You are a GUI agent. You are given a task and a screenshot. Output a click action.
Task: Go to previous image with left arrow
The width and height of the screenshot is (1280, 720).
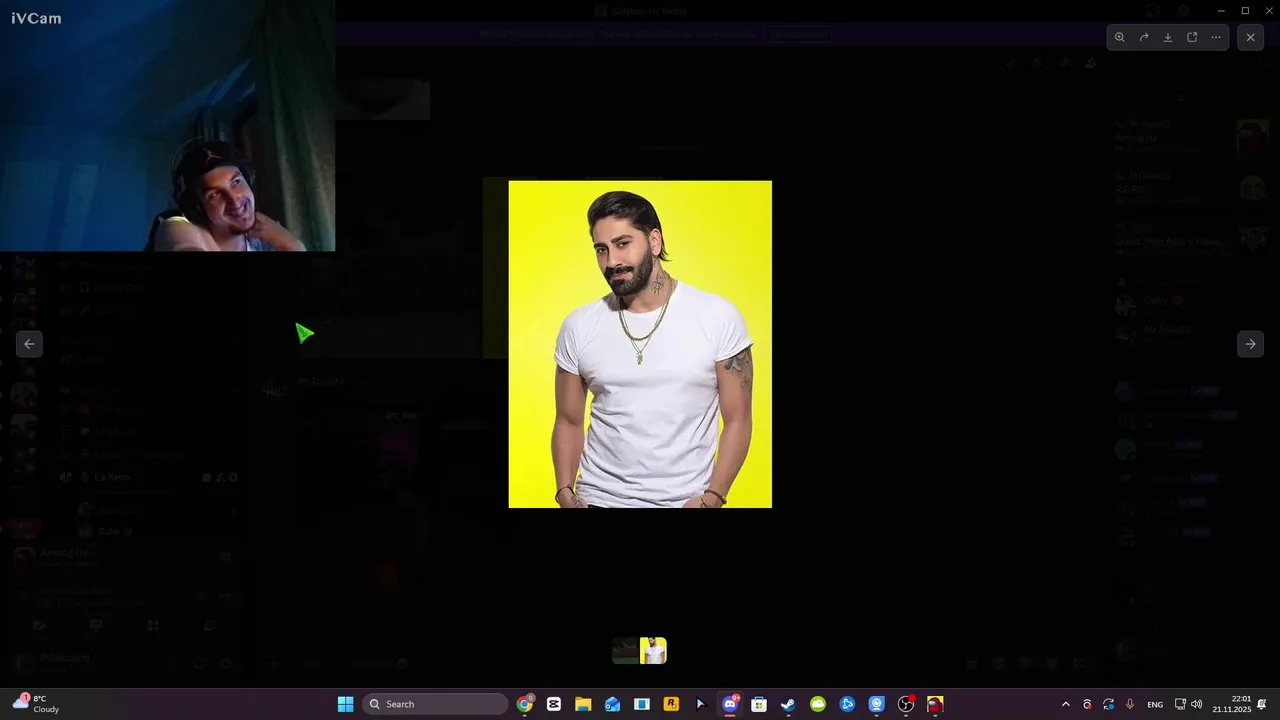[29, 344]
